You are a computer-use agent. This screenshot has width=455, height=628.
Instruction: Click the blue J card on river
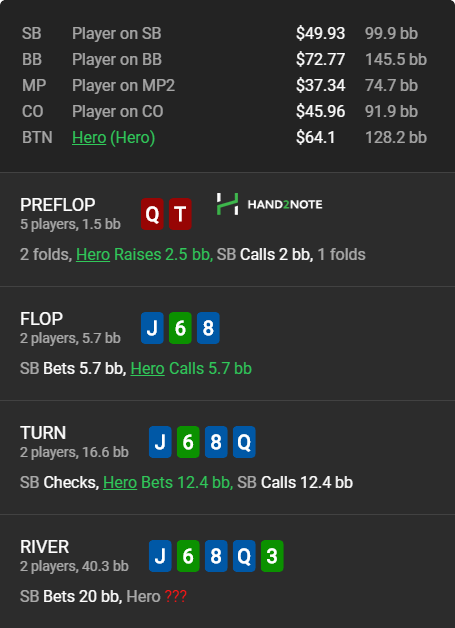pyautogui.click(x=160, y=556)
